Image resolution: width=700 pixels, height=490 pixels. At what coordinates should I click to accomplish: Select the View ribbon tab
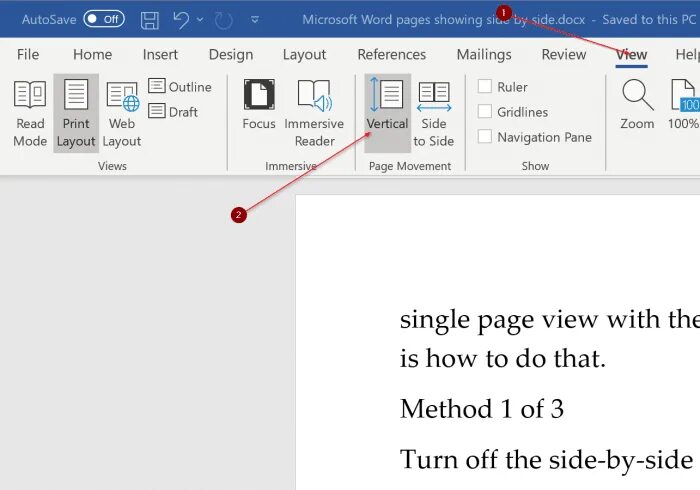[x=631, y=55]
